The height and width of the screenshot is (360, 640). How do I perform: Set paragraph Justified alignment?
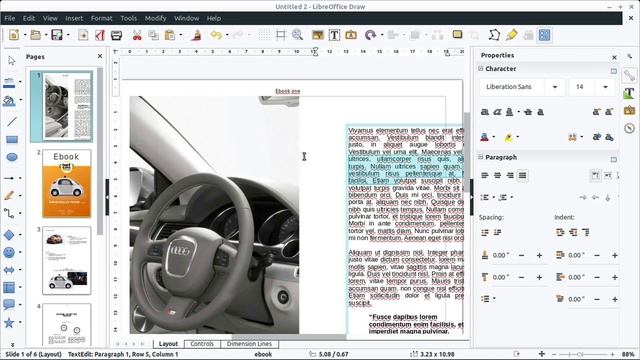coord(522,176)
